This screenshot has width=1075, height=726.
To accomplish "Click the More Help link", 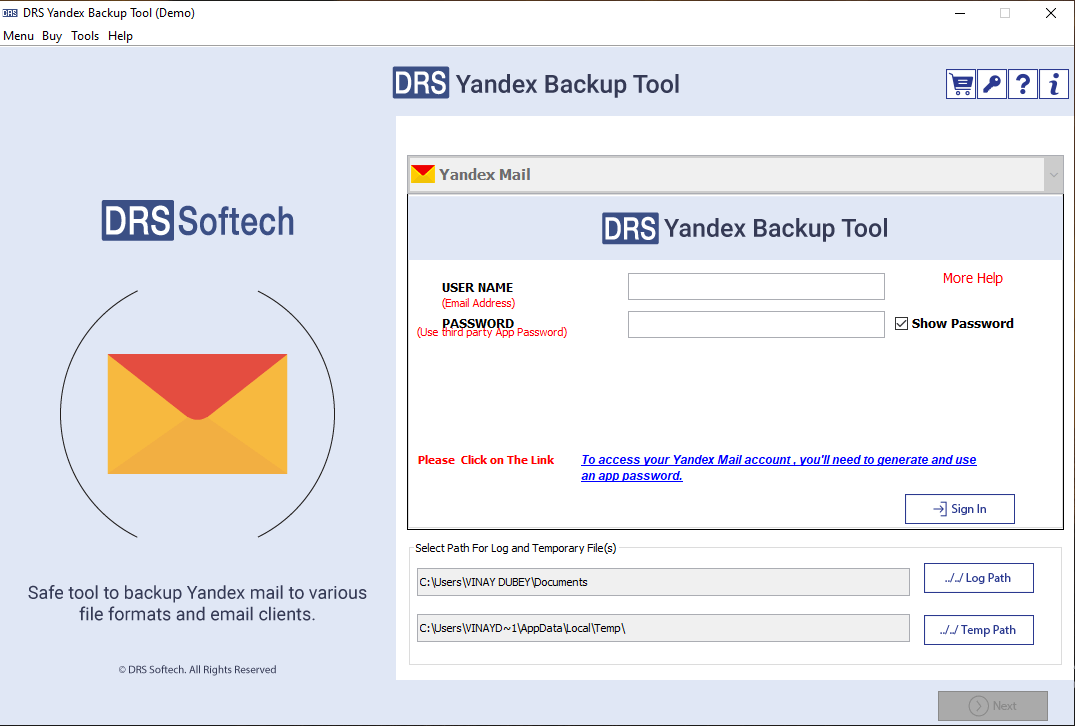I will [972, 278].
